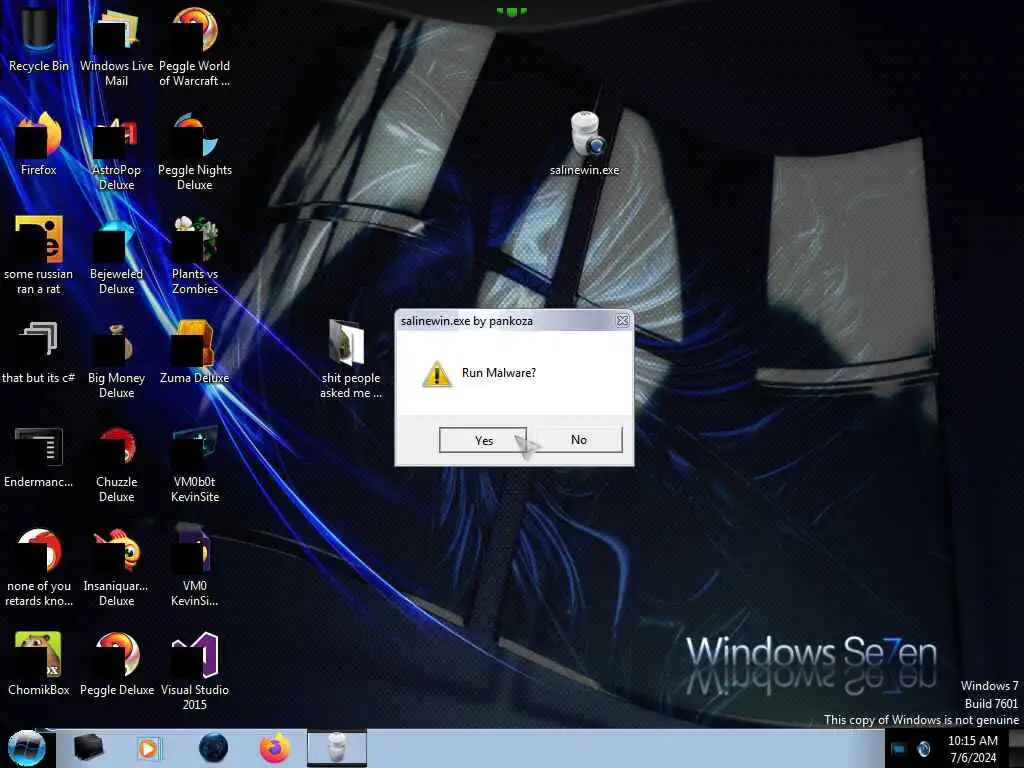Select salinewin.exe taskbar button

click(x=336, y=748)
